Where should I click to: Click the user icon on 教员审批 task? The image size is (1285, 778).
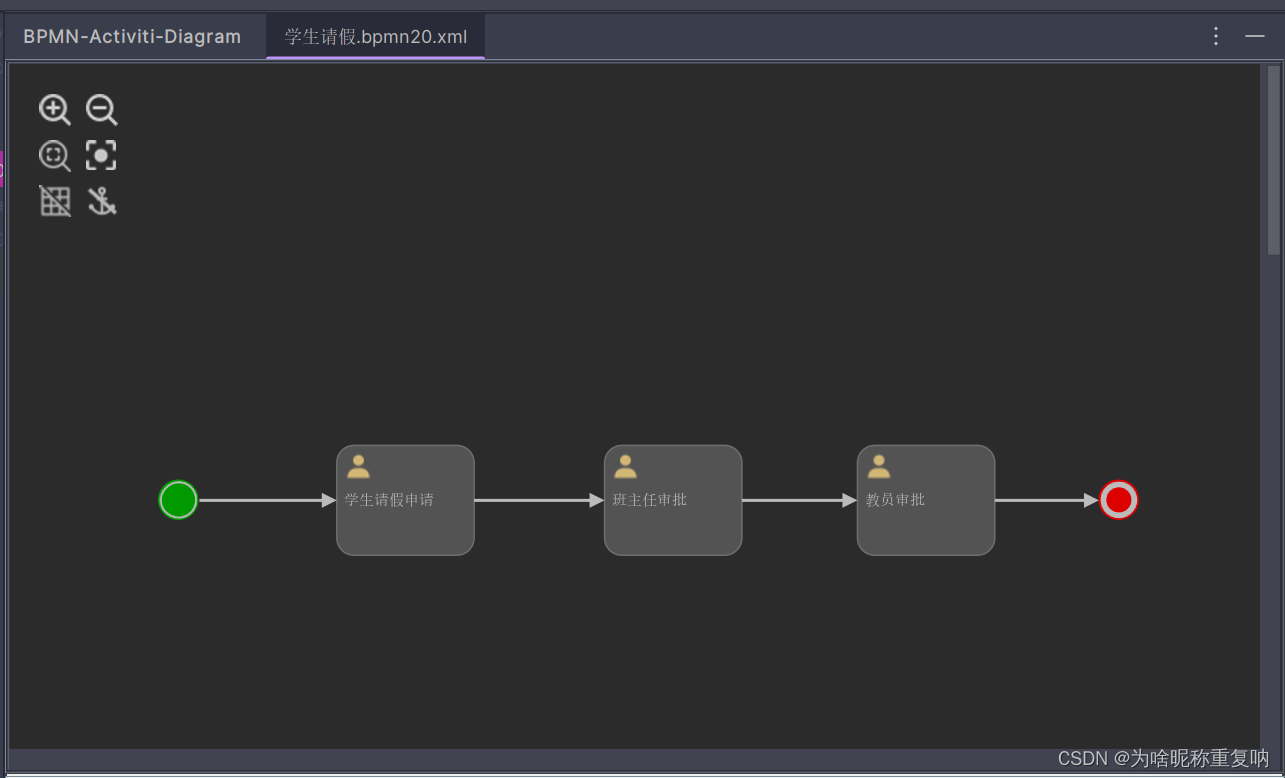[879, 466]
